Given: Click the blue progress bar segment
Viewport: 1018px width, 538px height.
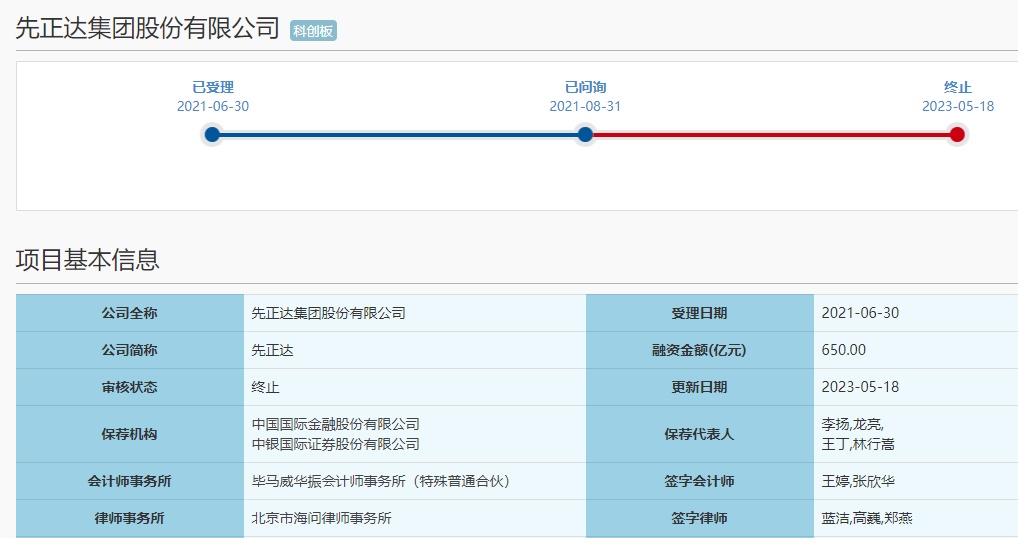Looking at the screenshot, I should point(398,134).
